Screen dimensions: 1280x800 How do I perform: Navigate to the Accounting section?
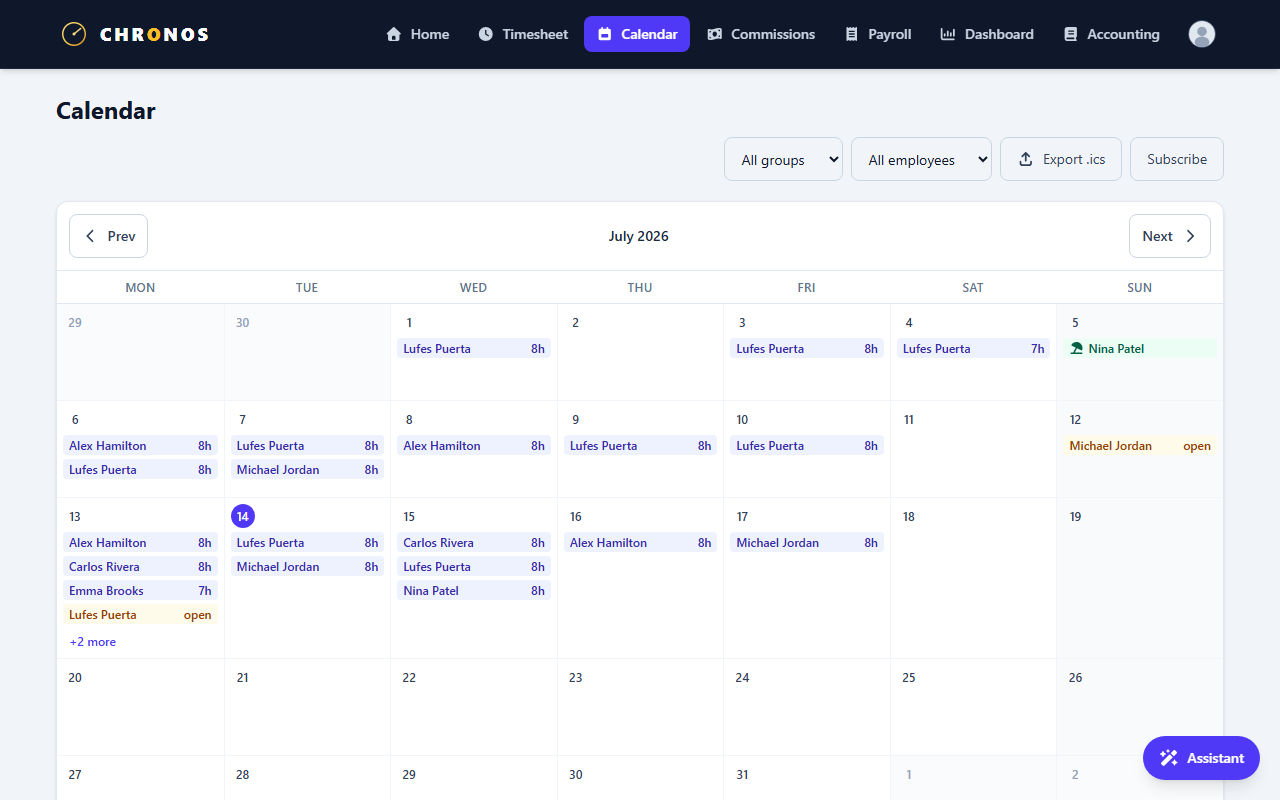(x=1111, y=34)
